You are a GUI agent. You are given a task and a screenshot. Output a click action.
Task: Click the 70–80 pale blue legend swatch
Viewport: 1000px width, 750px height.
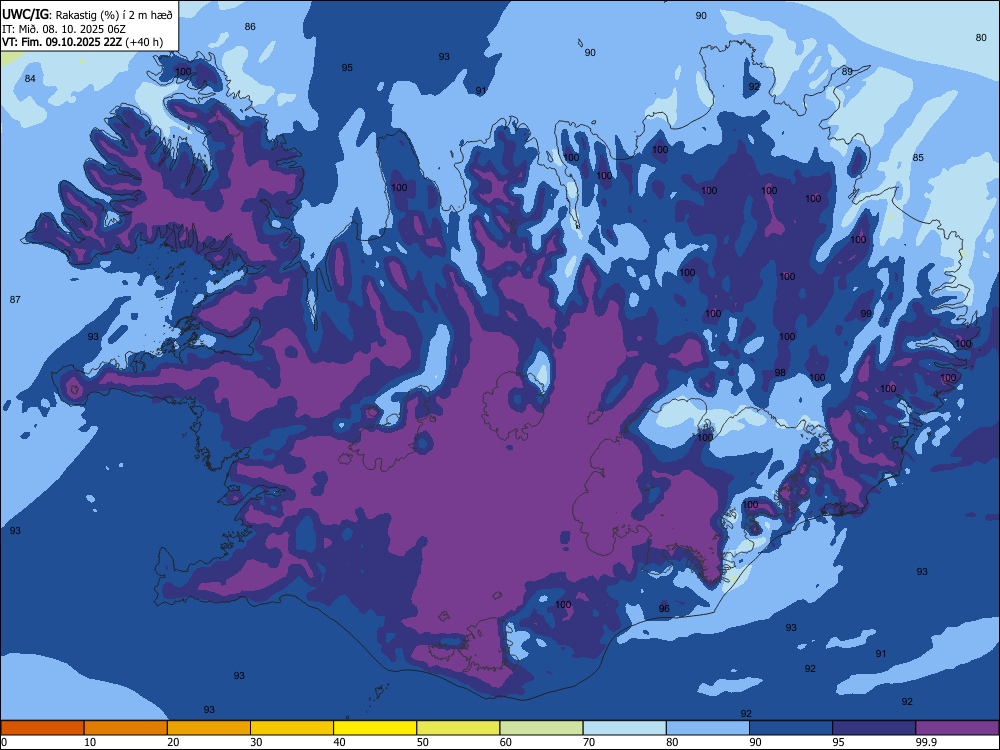(x=625, y=728)
